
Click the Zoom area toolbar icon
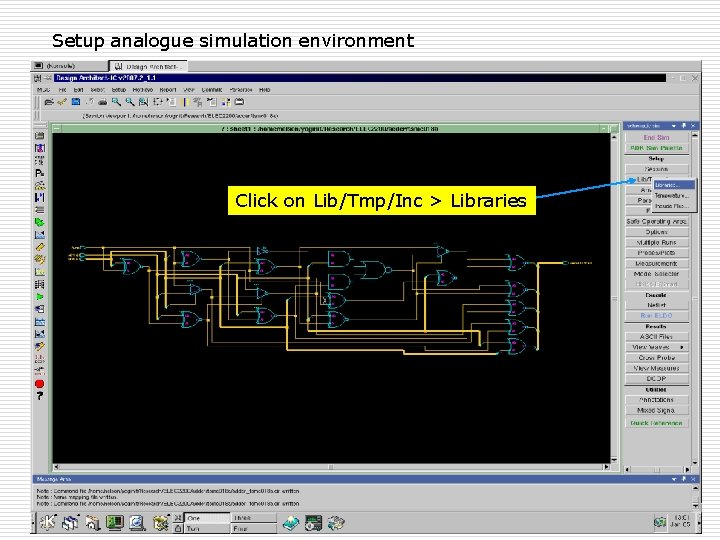144,102
